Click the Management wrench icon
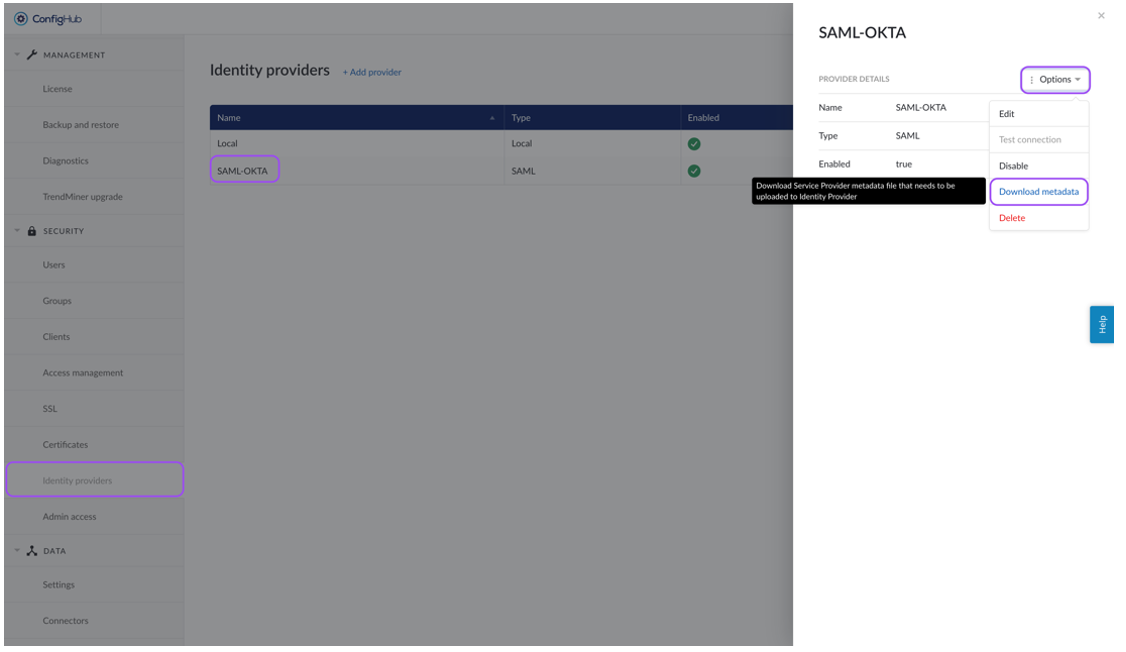The width and height of the screenshot is (1126, 652). (32, 55)
